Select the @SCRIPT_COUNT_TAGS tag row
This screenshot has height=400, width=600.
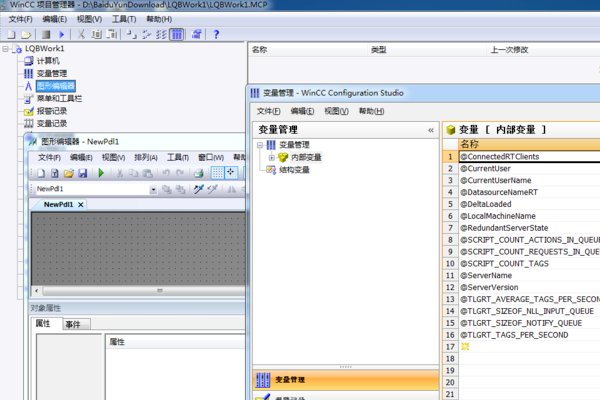(530, 264)
